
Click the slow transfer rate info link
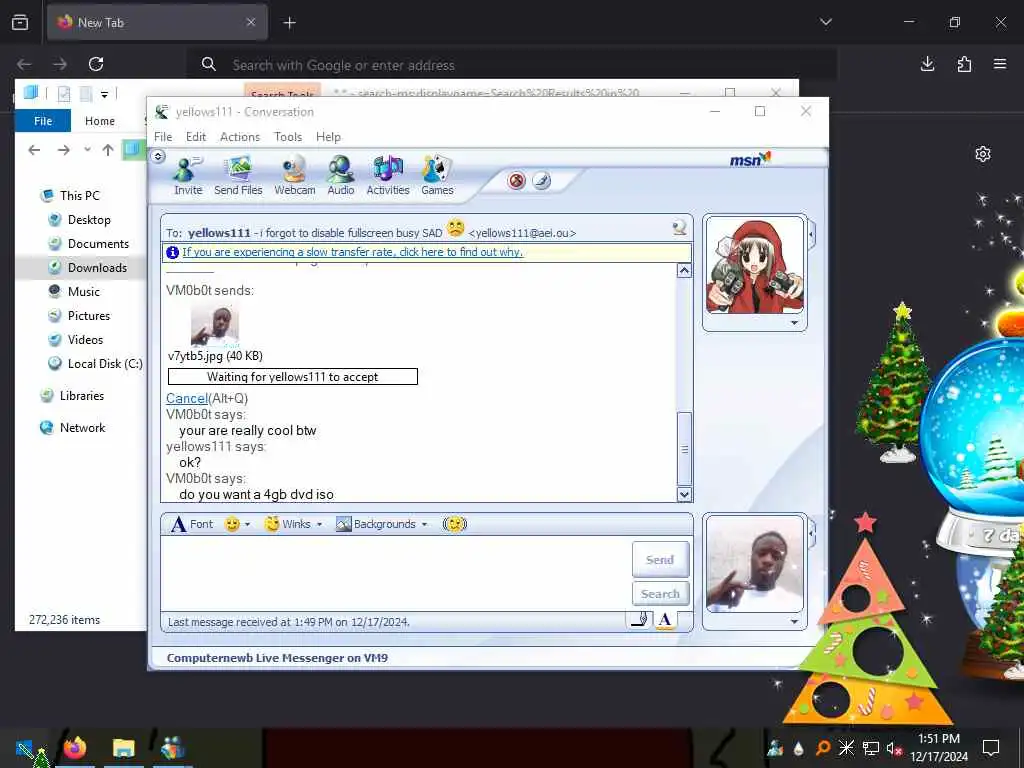(353, 252)
